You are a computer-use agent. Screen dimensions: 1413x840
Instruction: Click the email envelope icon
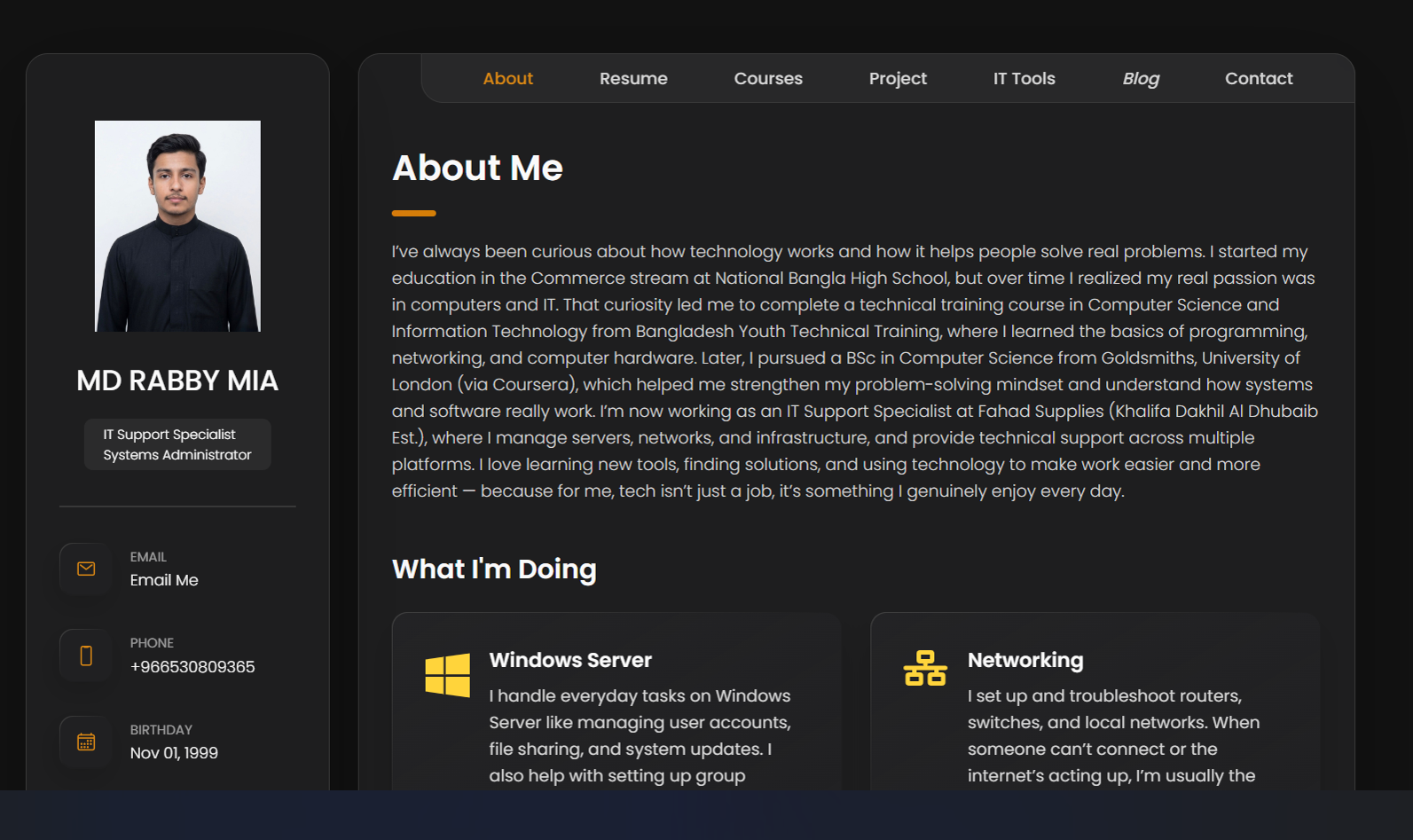point(86,569)
